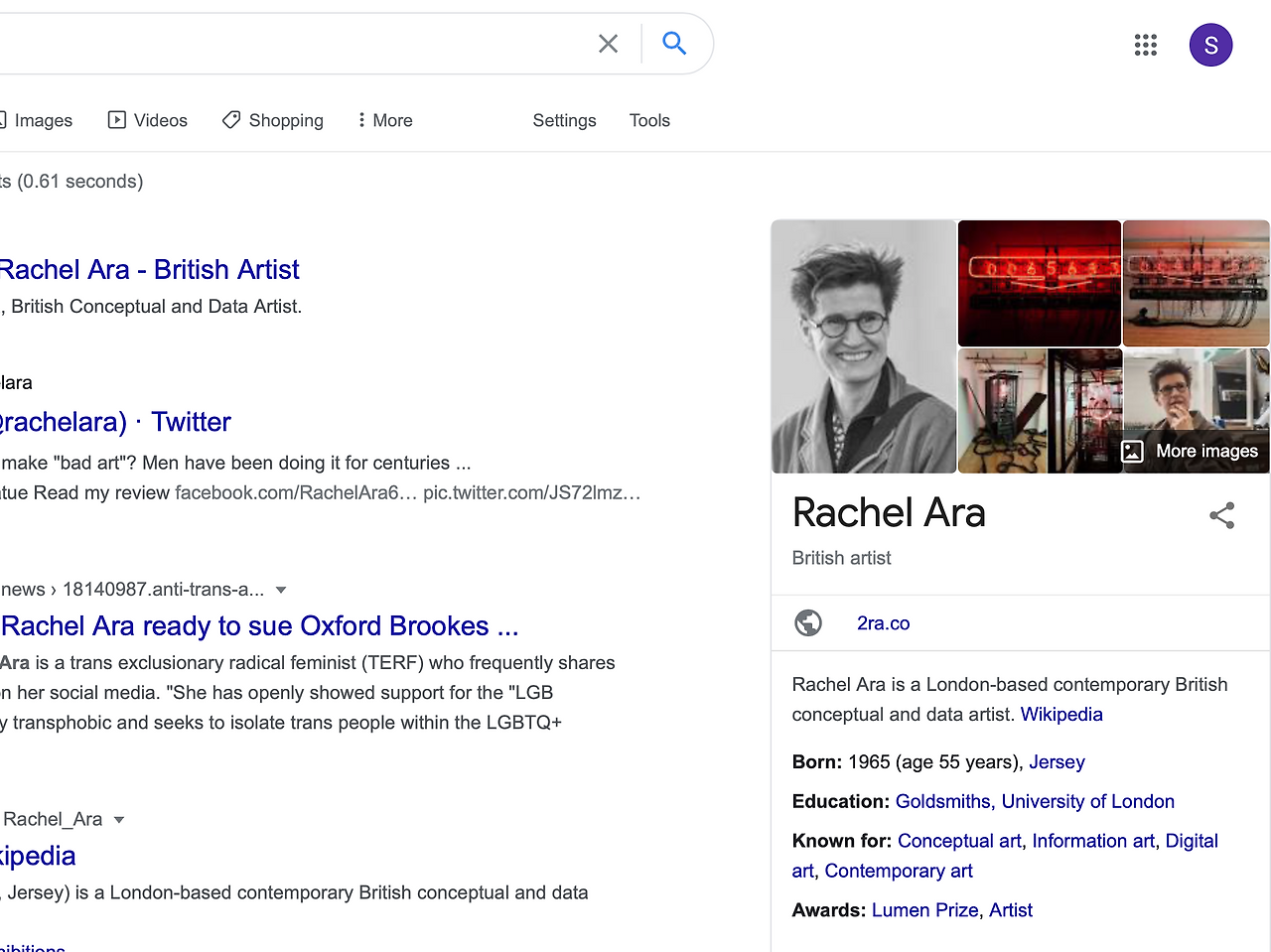The image size is (1271, 952).
Task: Open the Wikipedia result title
Action: pos(38,856)
